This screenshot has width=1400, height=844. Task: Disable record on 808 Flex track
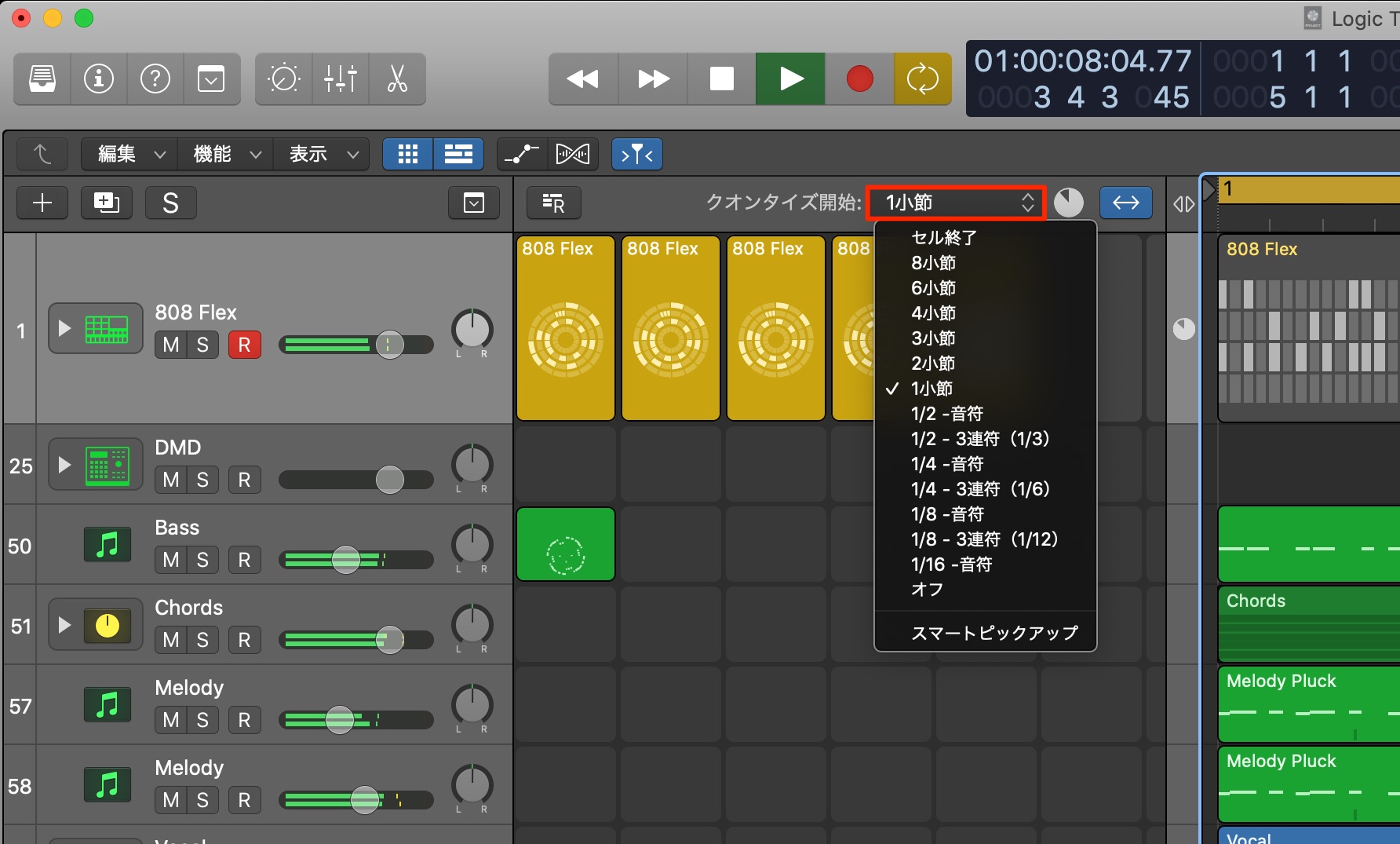click(x=244, y=345)
